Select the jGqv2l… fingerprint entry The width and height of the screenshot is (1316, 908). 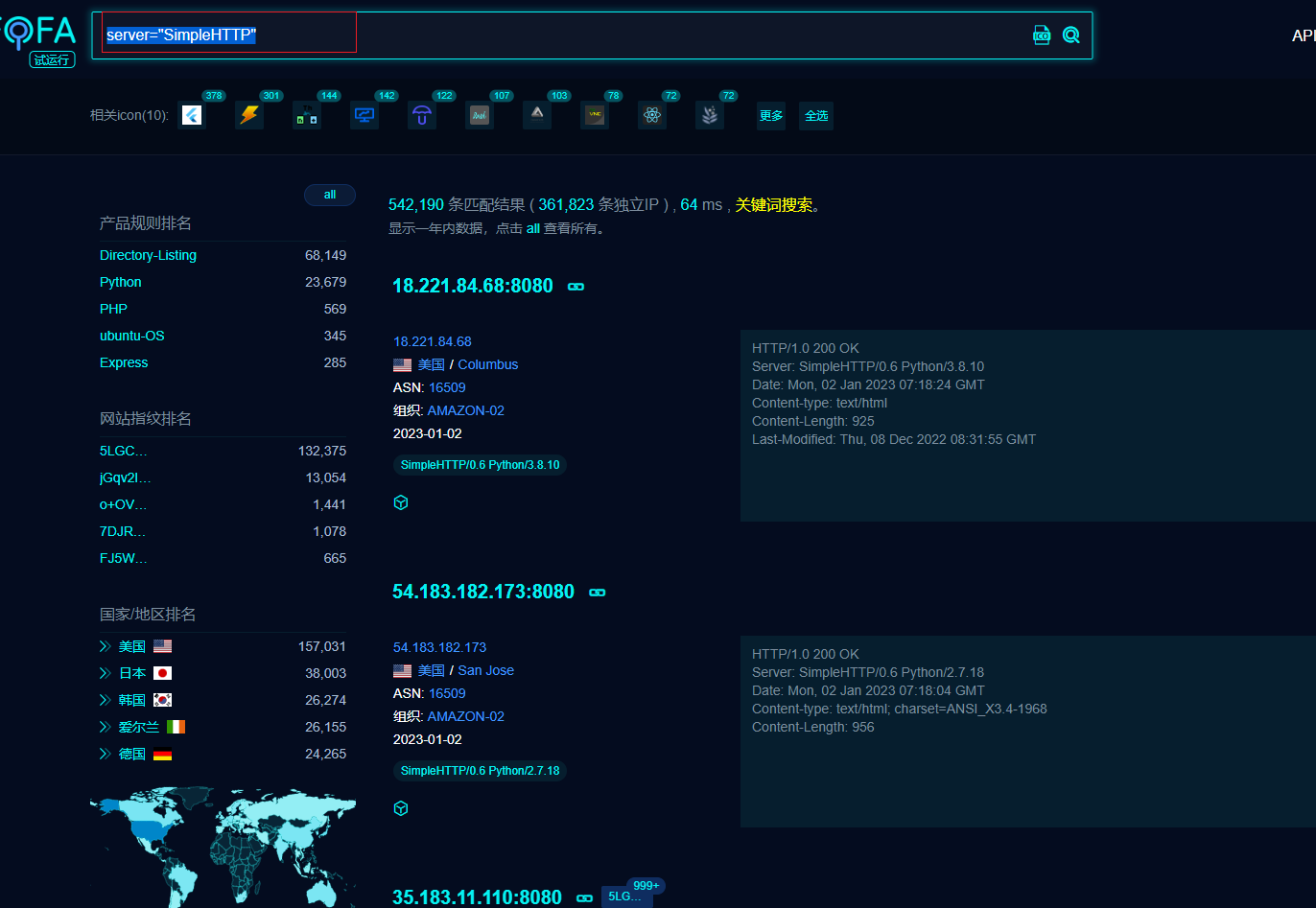(126, 477)
